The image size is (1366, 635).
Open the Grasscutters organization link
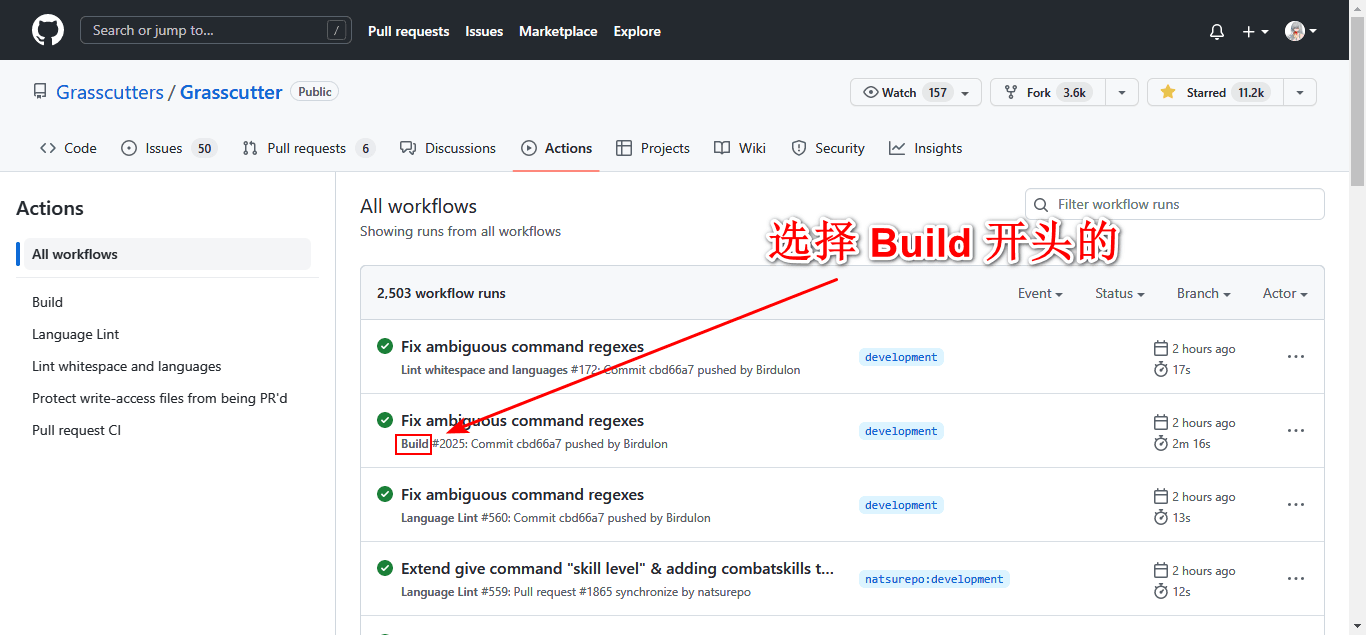pyautogui.click(x=110, y=92)
